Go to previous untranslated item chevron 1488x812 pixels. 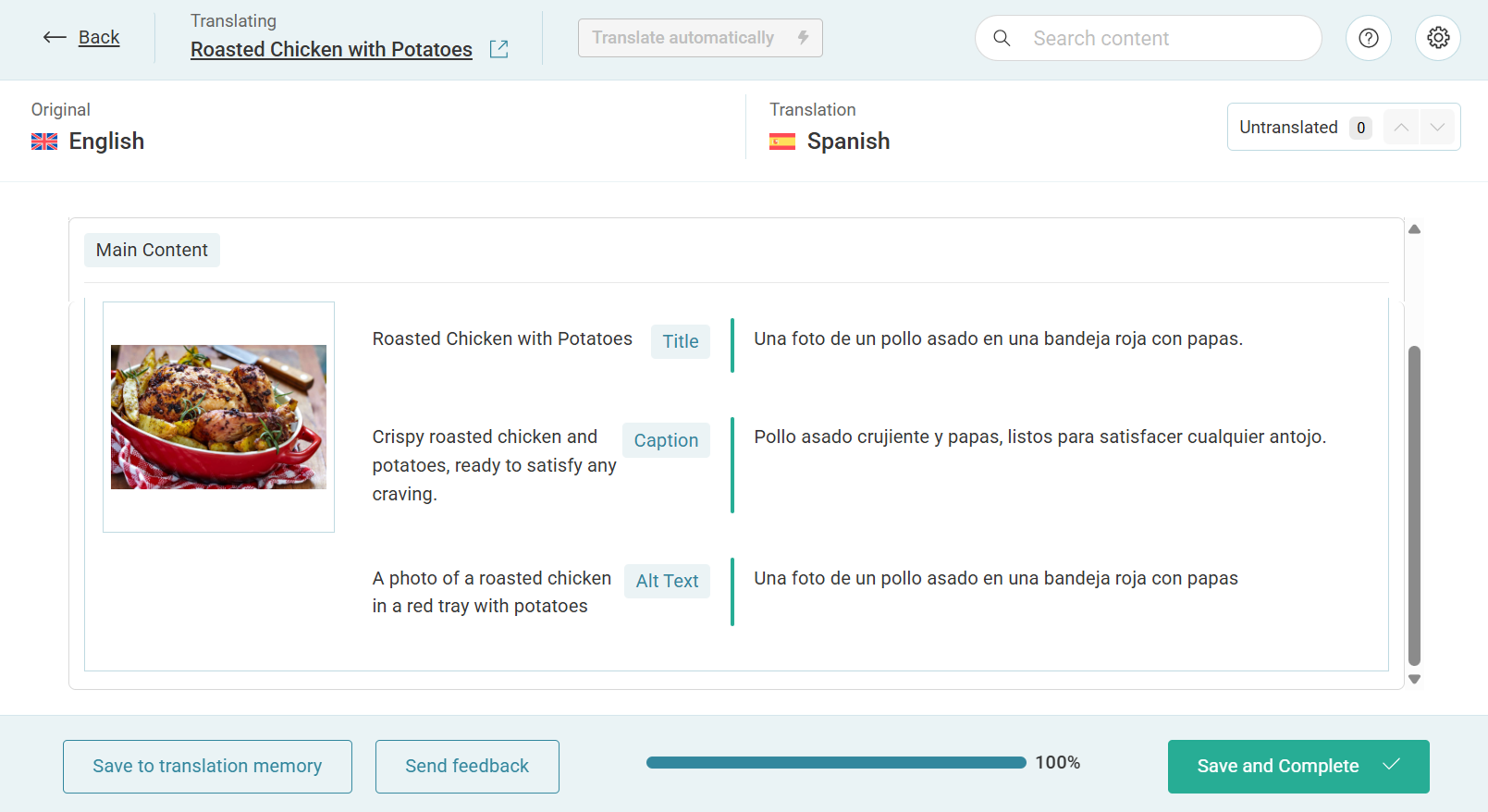1401,128
